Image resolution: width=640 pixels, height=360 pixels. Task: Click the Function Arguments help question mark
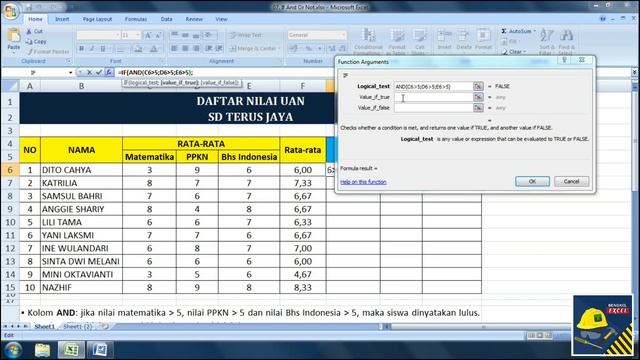click(x=564, y=60)
